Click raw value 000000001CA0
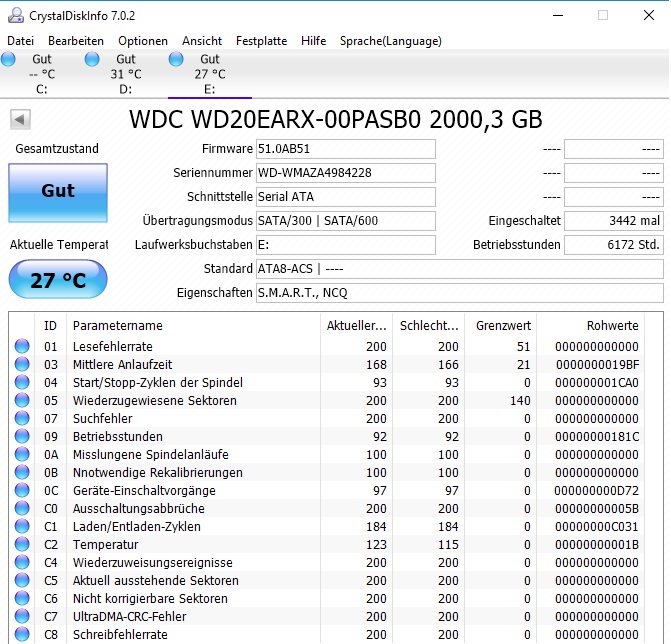The image size is (671, 644). click(597, 383)
